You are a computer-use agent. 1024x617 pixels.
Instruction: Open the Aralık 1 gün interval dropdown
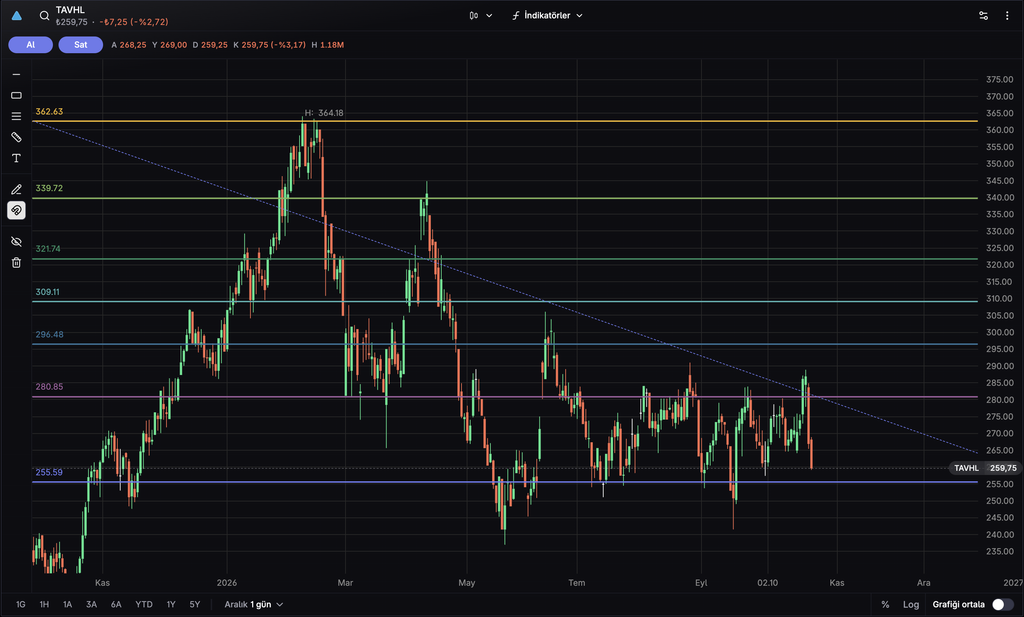click(253, 605)
